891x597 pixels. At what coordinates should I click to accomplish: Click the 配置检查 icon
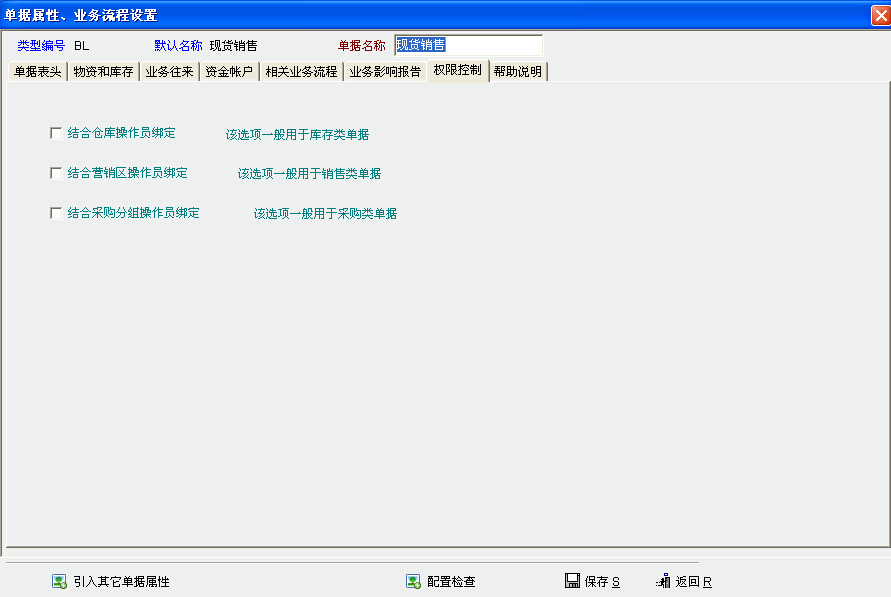coord(413,581)
